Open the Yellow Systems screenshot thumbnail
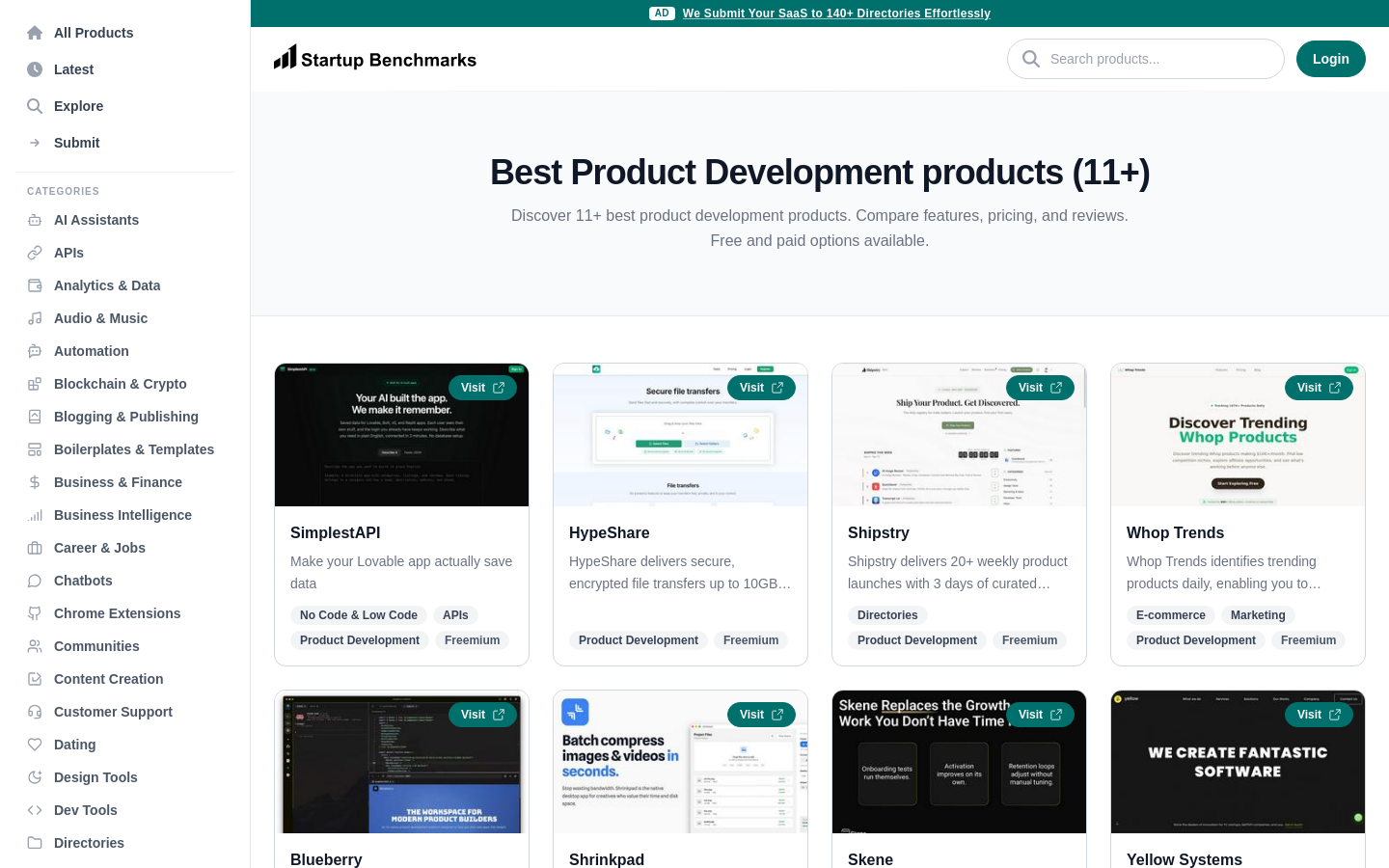Screen dimensions: 1389x868 coord(1238,762)
